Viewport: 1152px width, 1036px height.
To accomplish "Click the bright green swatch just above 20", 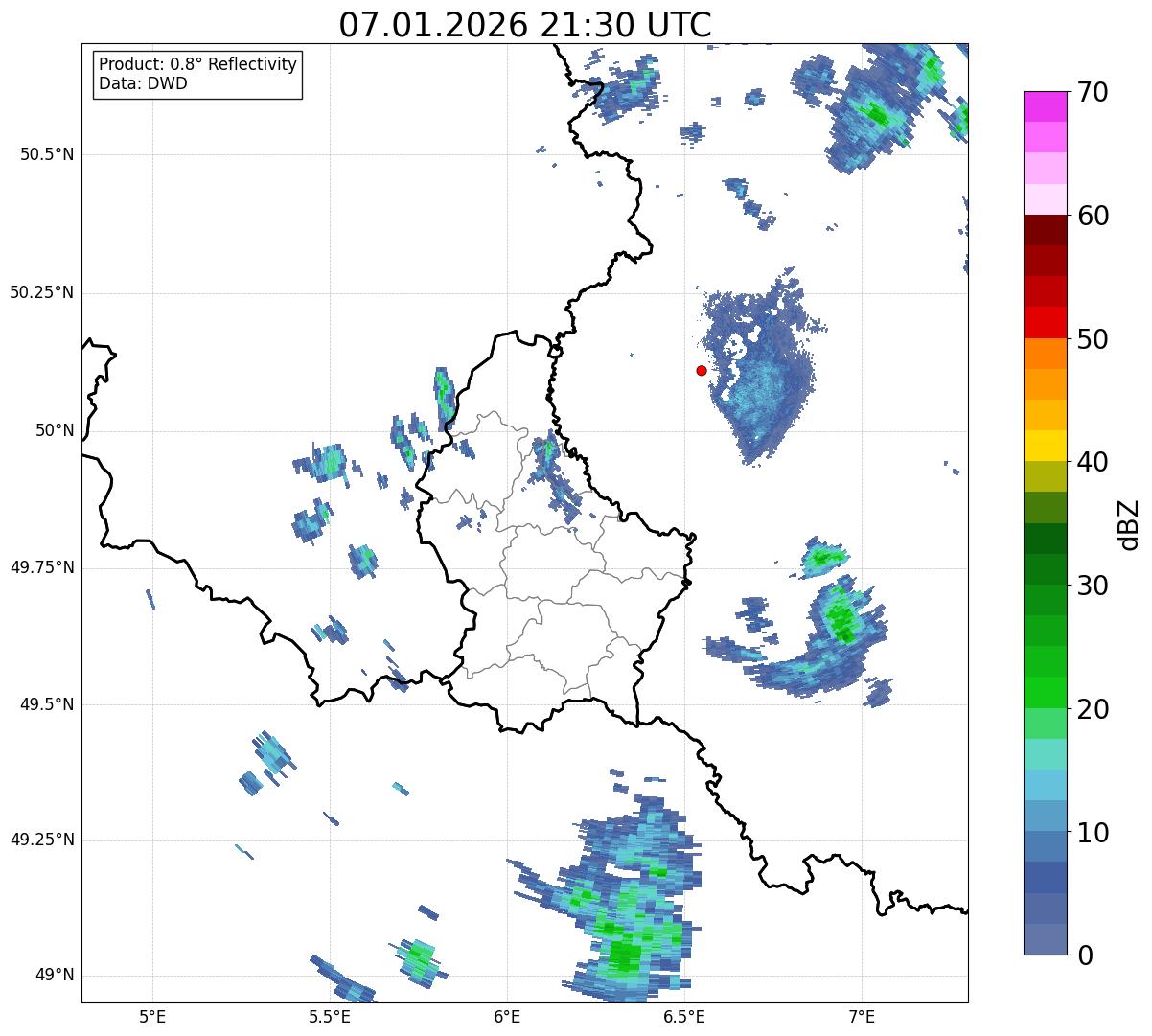I will pyautogui.click(x=1045, y=693).
